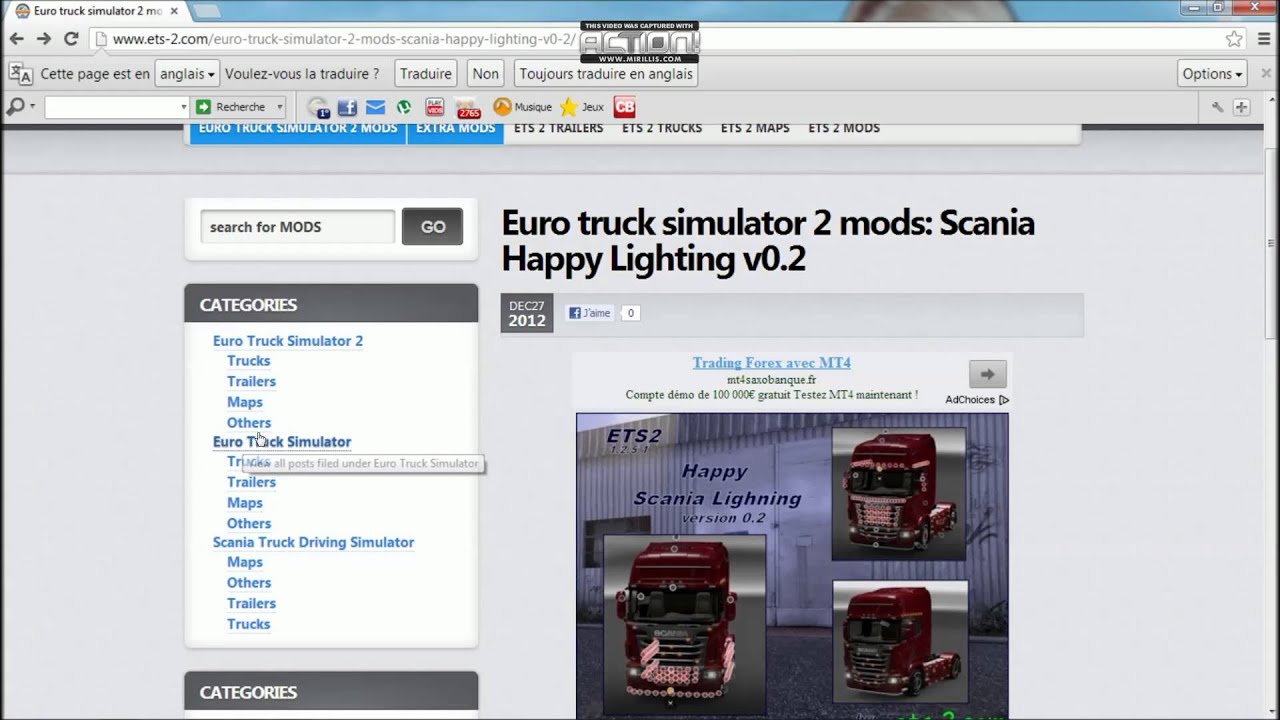The image size is (1280, 720).
Task: Open Maps under Euro Truck Simulator
Action: click(245, 503)
